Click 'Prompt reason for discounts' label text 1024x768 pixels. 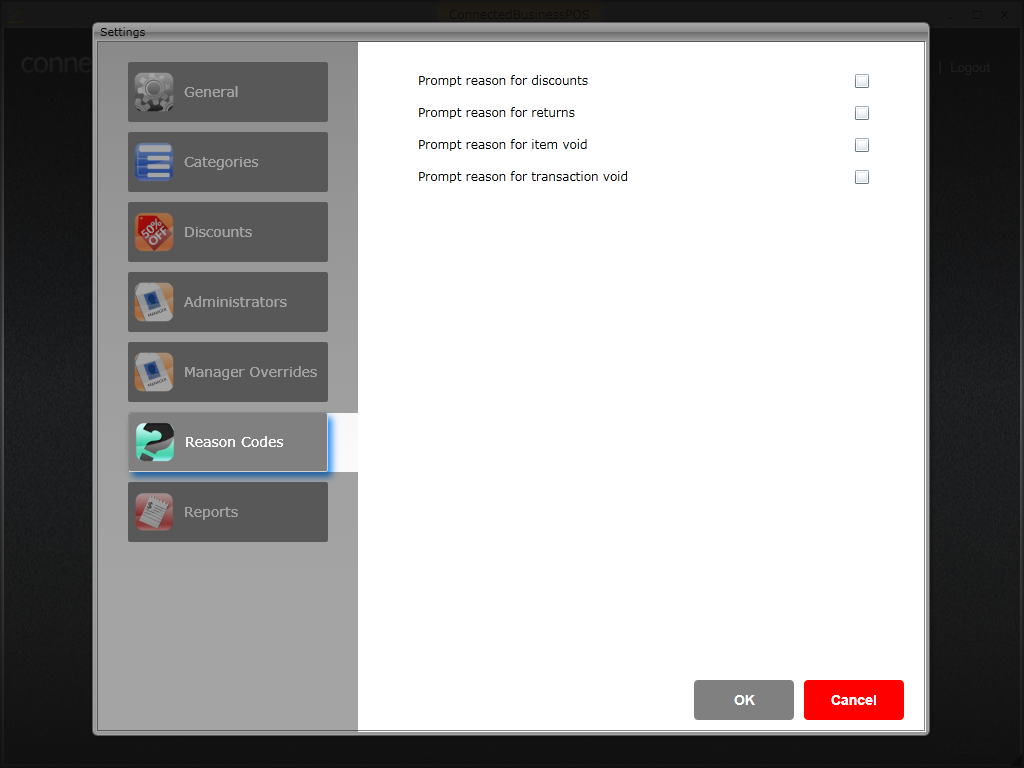point(503,80)
